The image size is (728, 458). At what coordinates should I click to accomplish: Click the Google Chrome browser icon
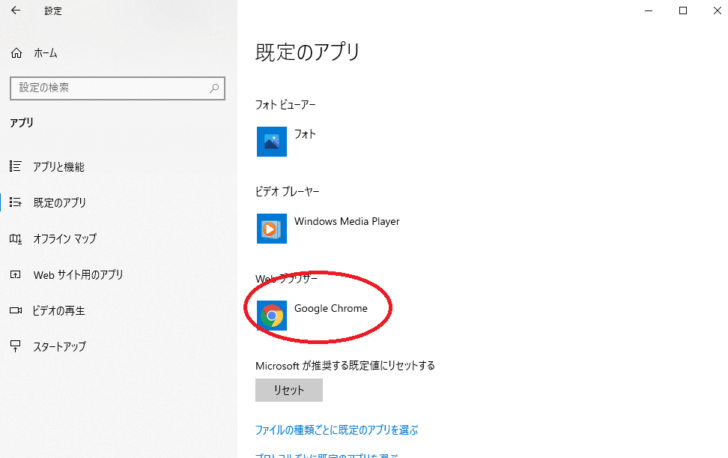click(x=272, y=315)
